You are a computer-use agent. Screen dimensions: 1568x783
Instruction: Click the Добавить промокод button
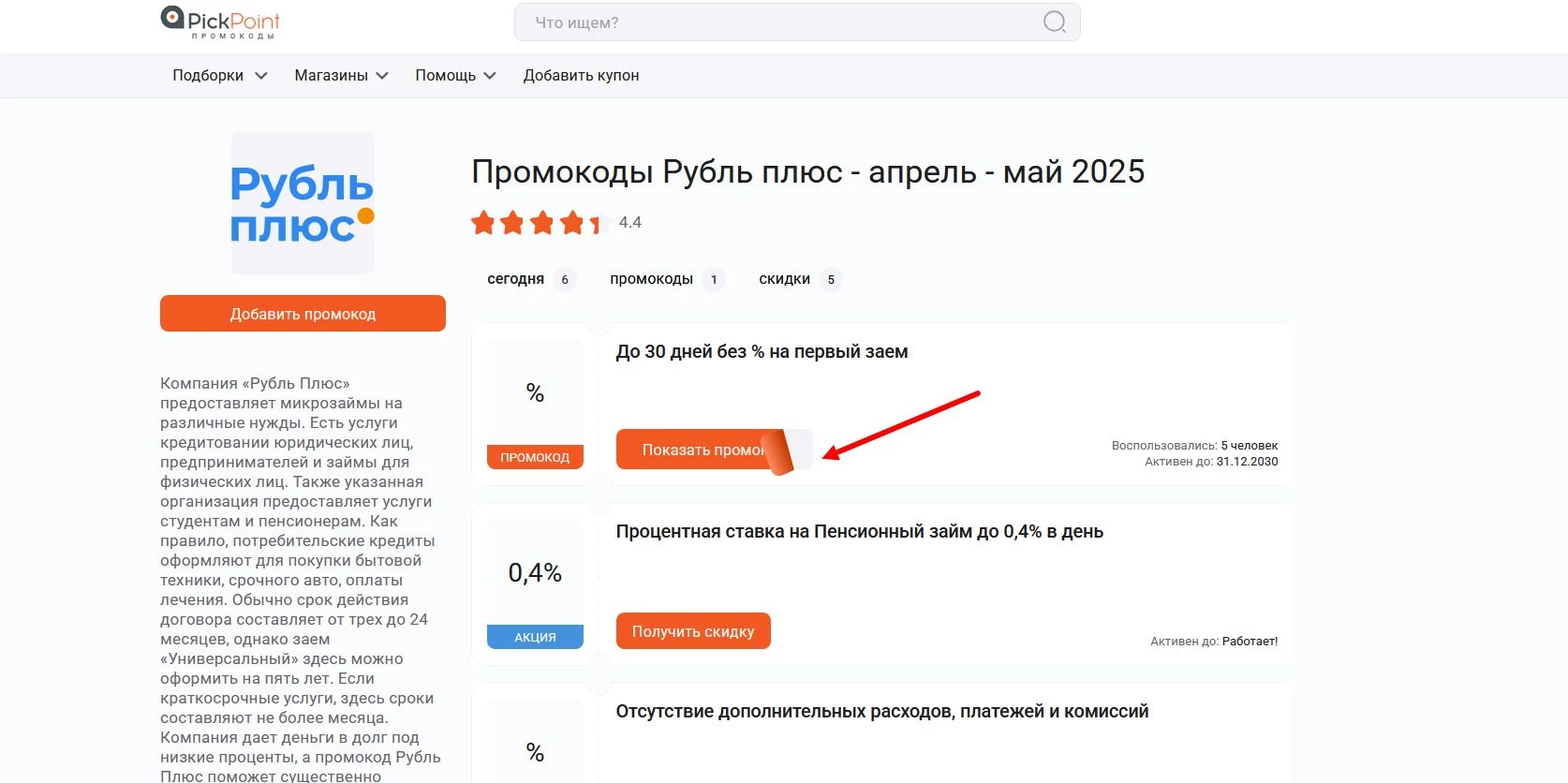(x=303, y=314)
